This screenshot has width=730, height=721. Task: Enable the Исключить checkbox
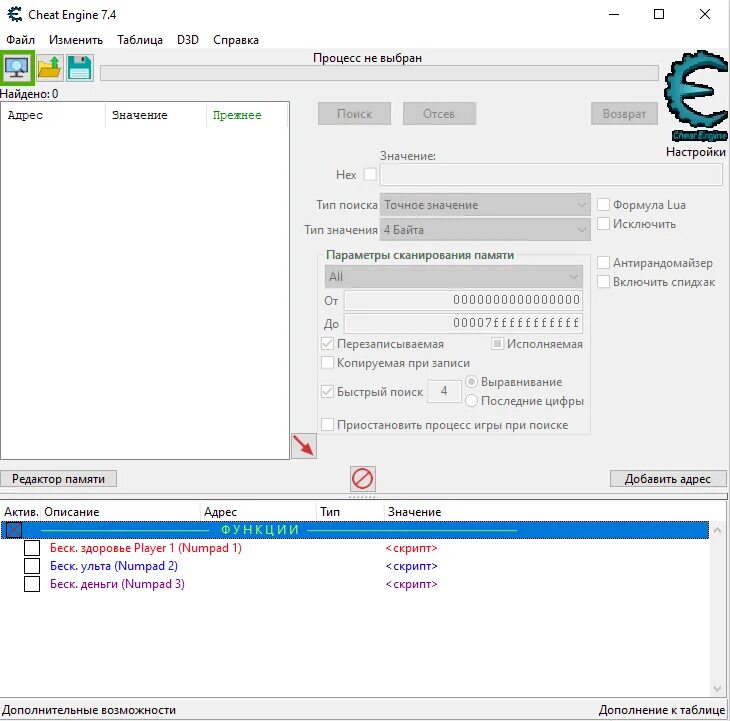603,223
